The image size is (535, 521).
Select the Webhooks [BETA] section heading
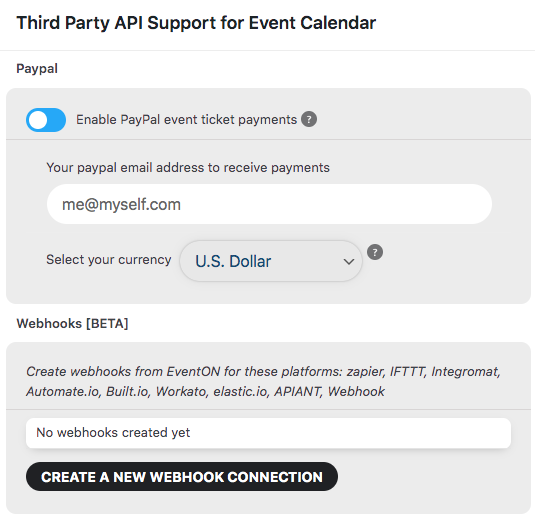(72, 323)
